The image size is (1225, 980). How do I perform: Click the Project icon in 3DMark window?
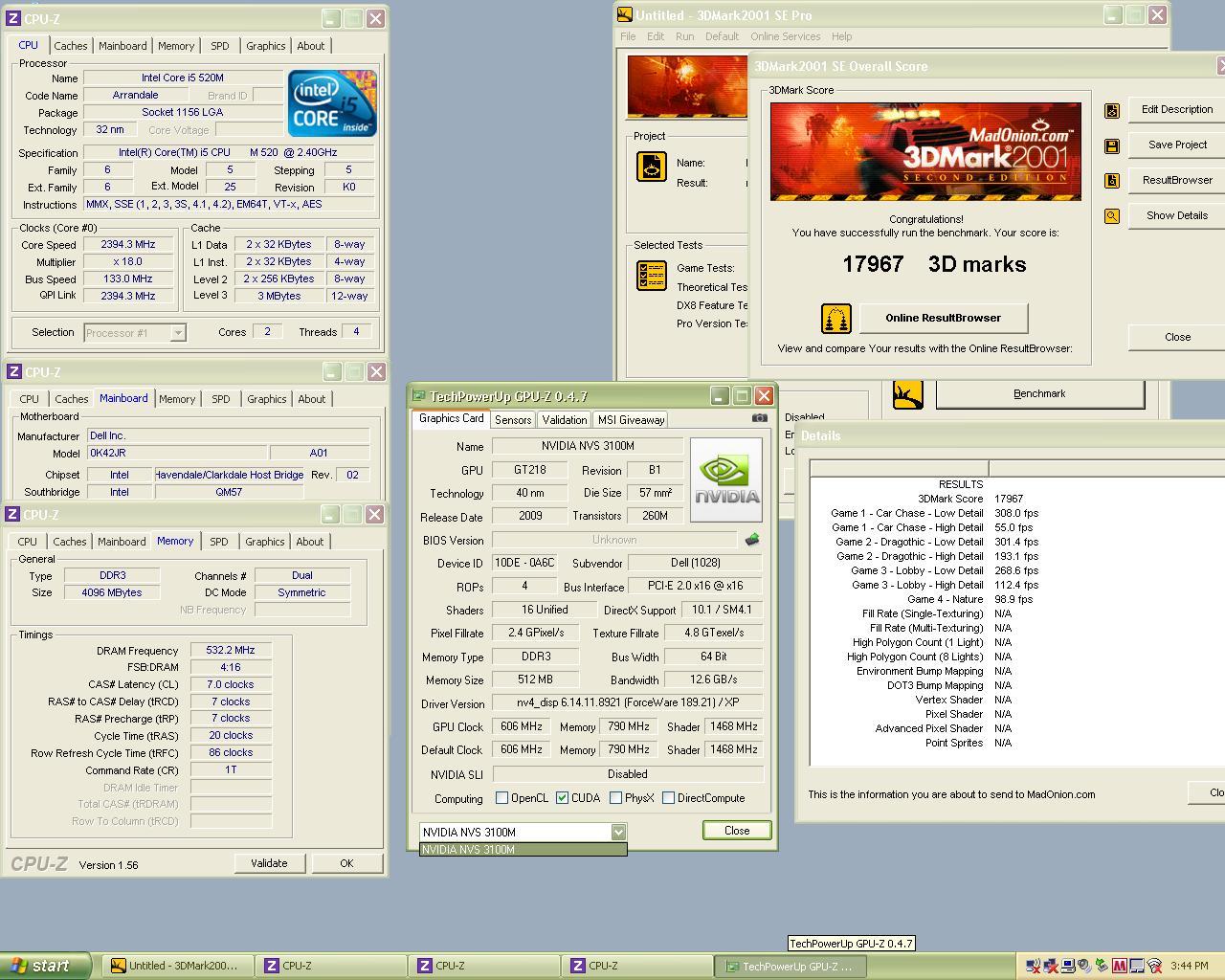(x=652, y=167)
